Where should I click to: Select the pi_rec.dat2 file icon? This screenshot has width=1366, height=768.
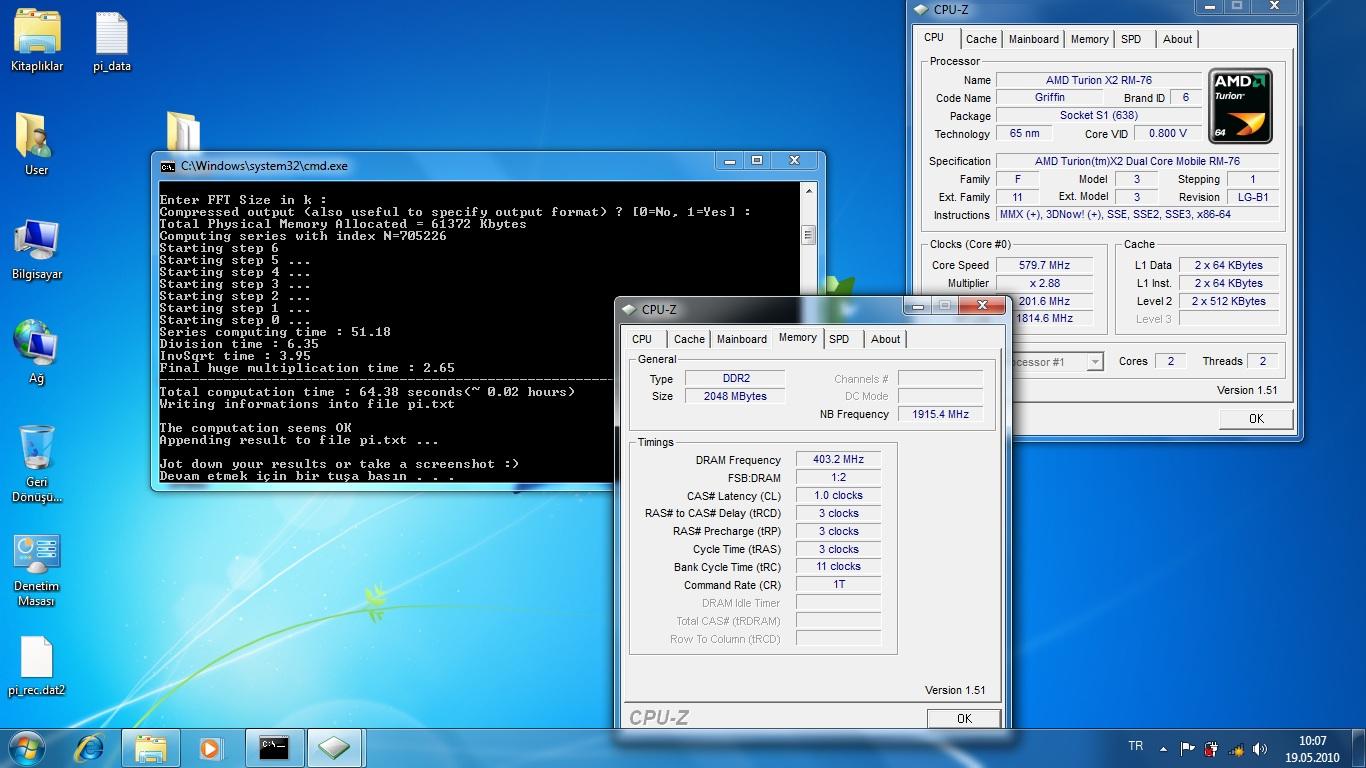pyautogui.click(x=37, y=667)
